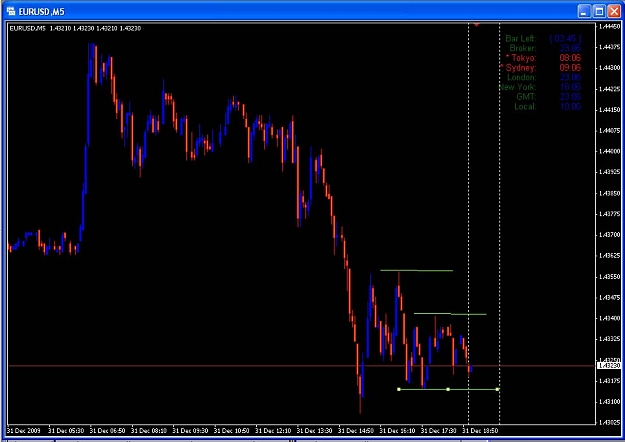Click the Tokyo time value '08:06'
Screen dimensions: 625x442
(570, 58)
